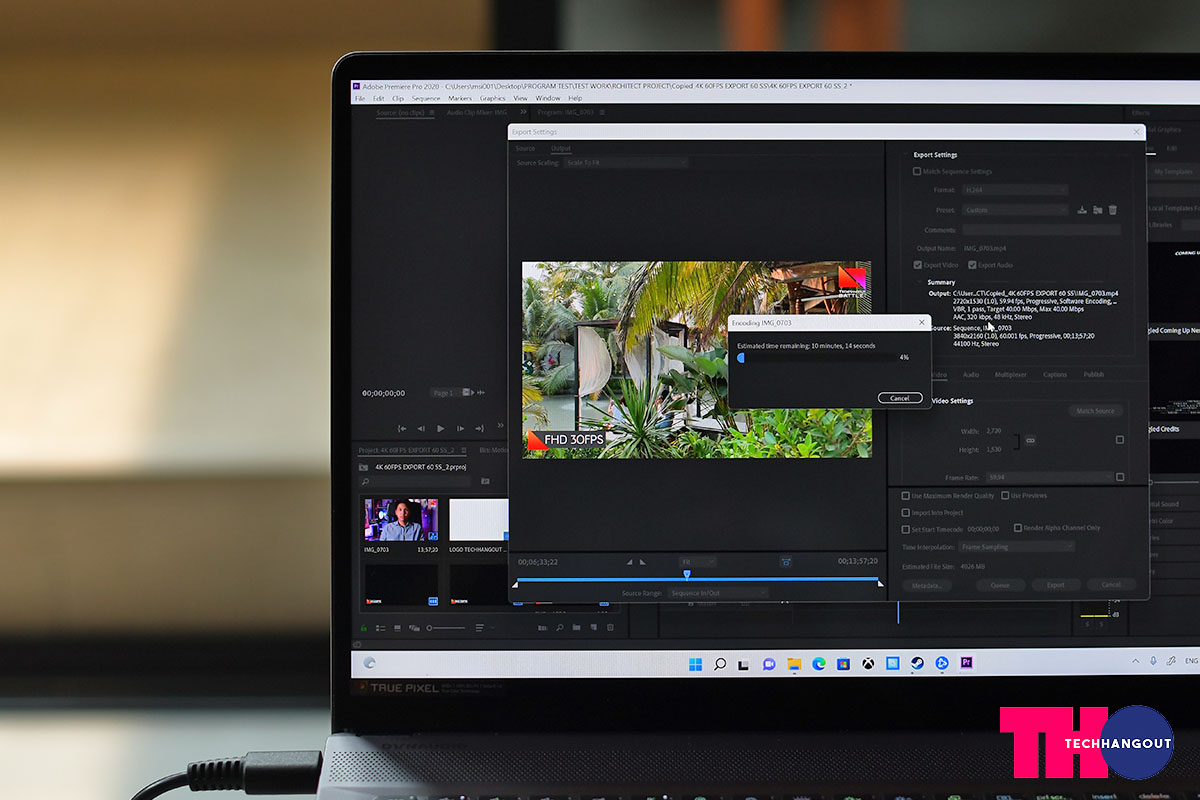Click the Import Preset folder icon

(1097, 210)
